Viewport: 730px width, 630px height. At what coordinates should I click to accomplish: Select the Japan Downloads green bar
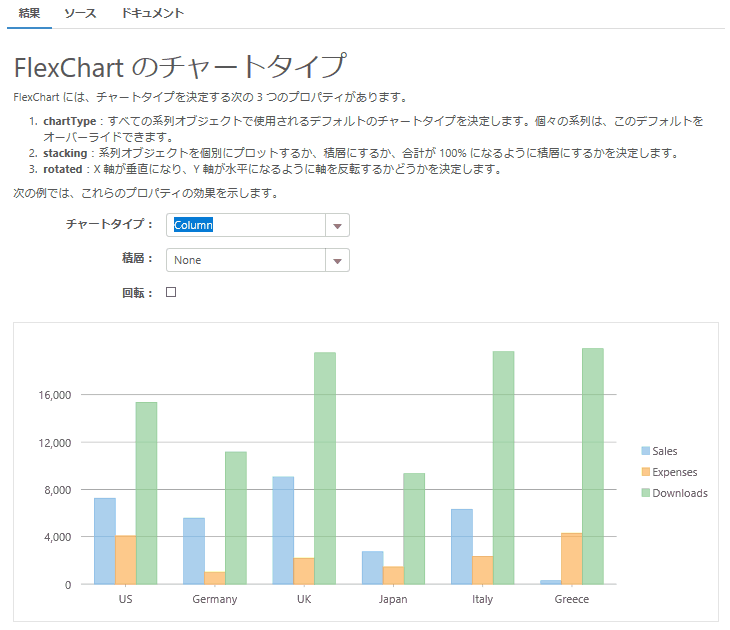tap(414, 529)
